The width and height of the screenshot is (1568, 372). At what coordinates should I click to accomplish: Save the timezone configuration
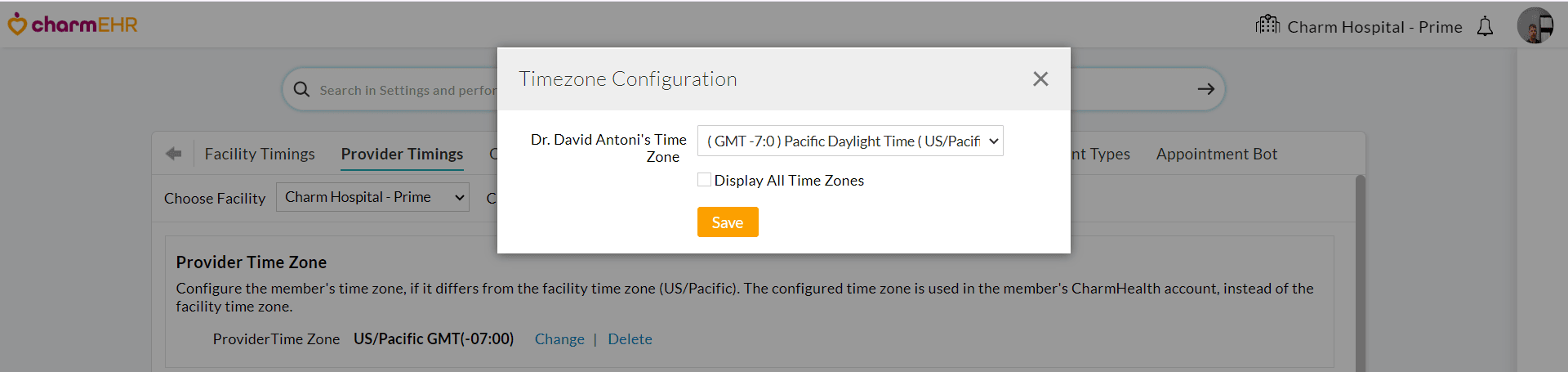coord(727,222)
